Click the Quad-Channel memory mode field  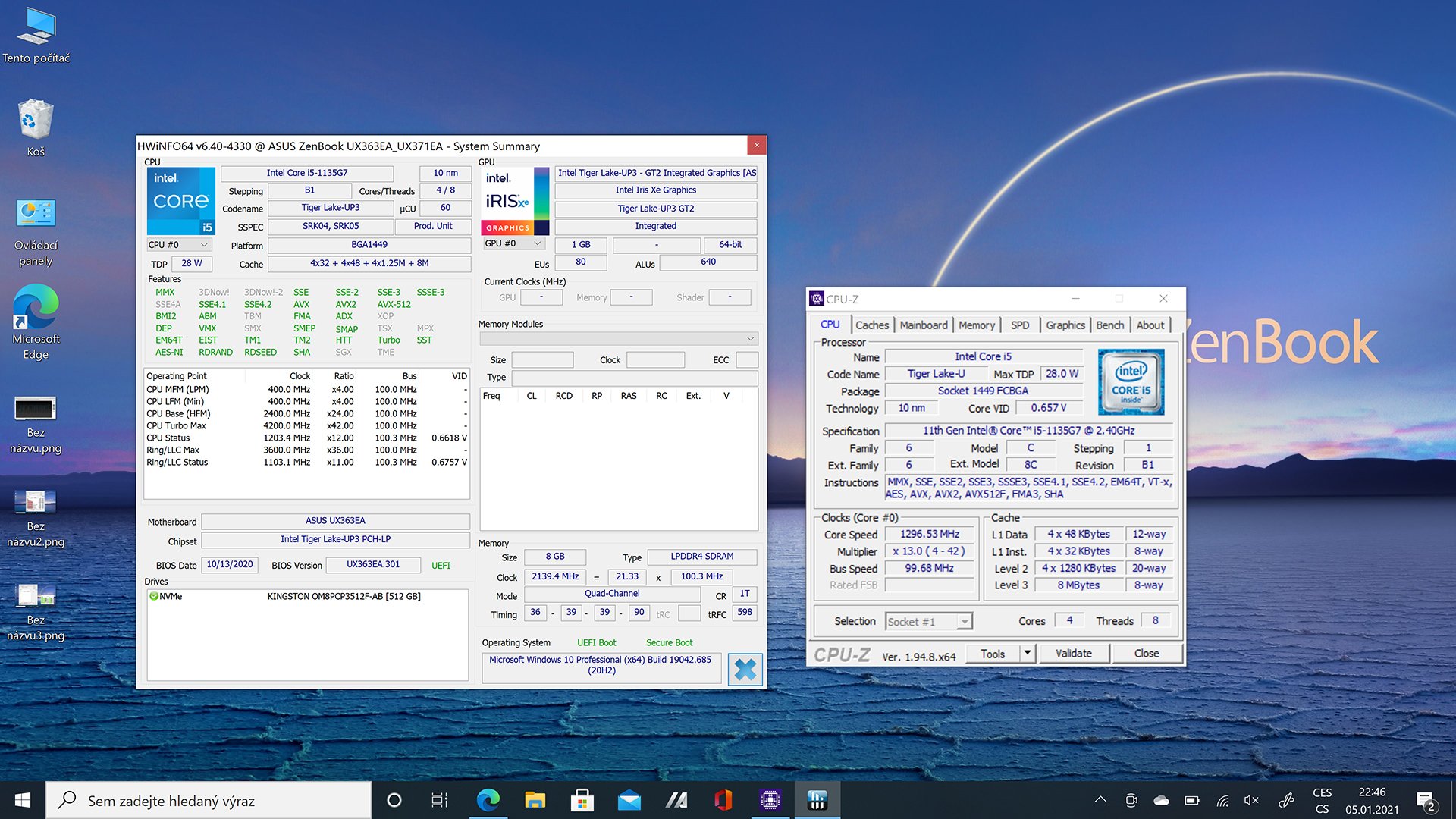612,594
